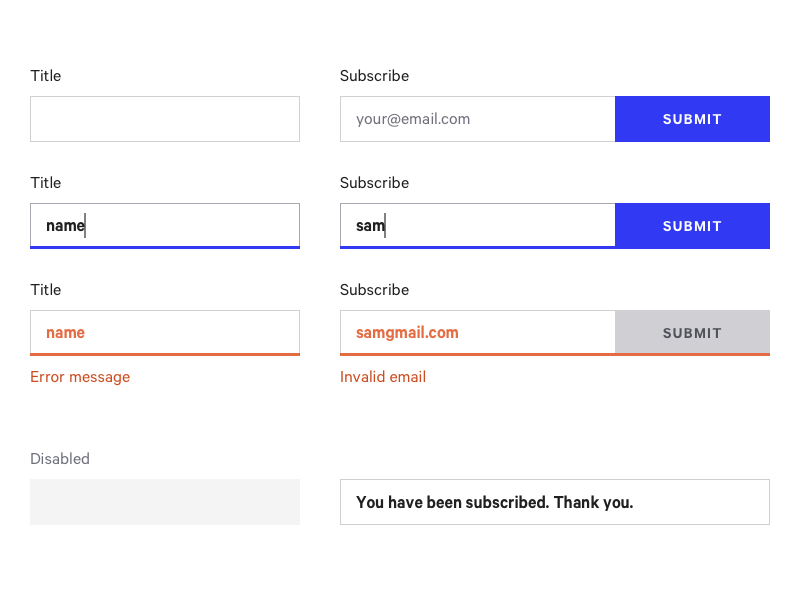Click the blue-underlined Title field containing "name"
Image resolution: width=800 pixels, height=600 pixels.
point(165,226)
